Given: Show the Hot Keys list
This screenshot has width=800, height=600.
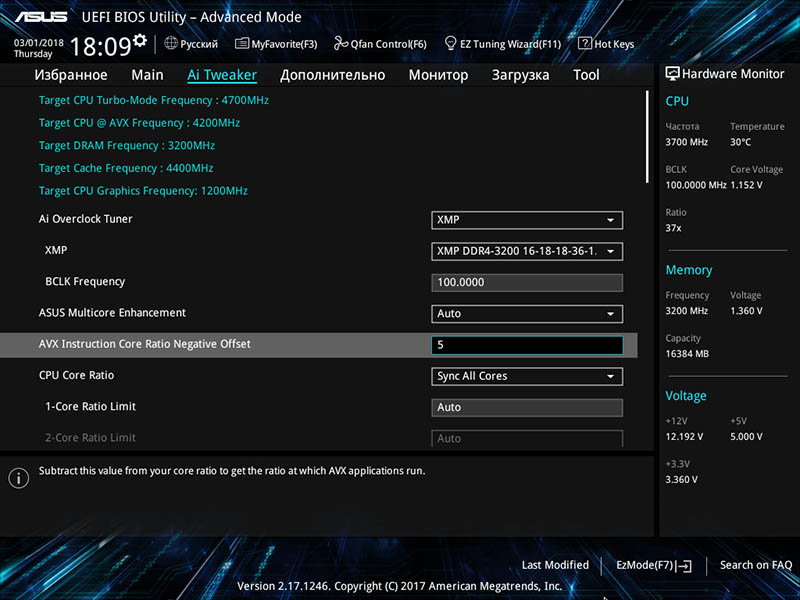Looking at the screenshot, I should click(606, 44).
